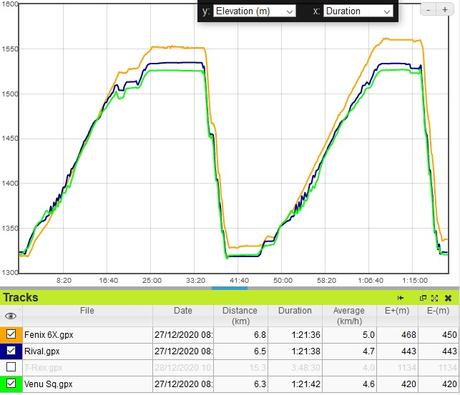The height and width of the screenshot is (395, 460).
Task: Sort tracks by Distance (km) column header
Action: [240, 316]
